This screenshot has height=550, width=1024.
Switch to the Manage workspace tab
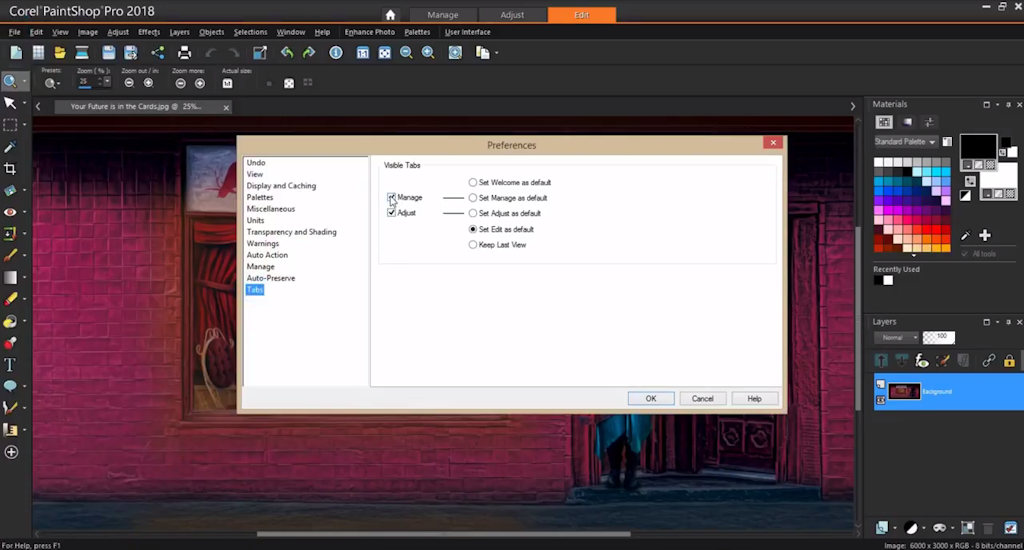click(443, 14)
